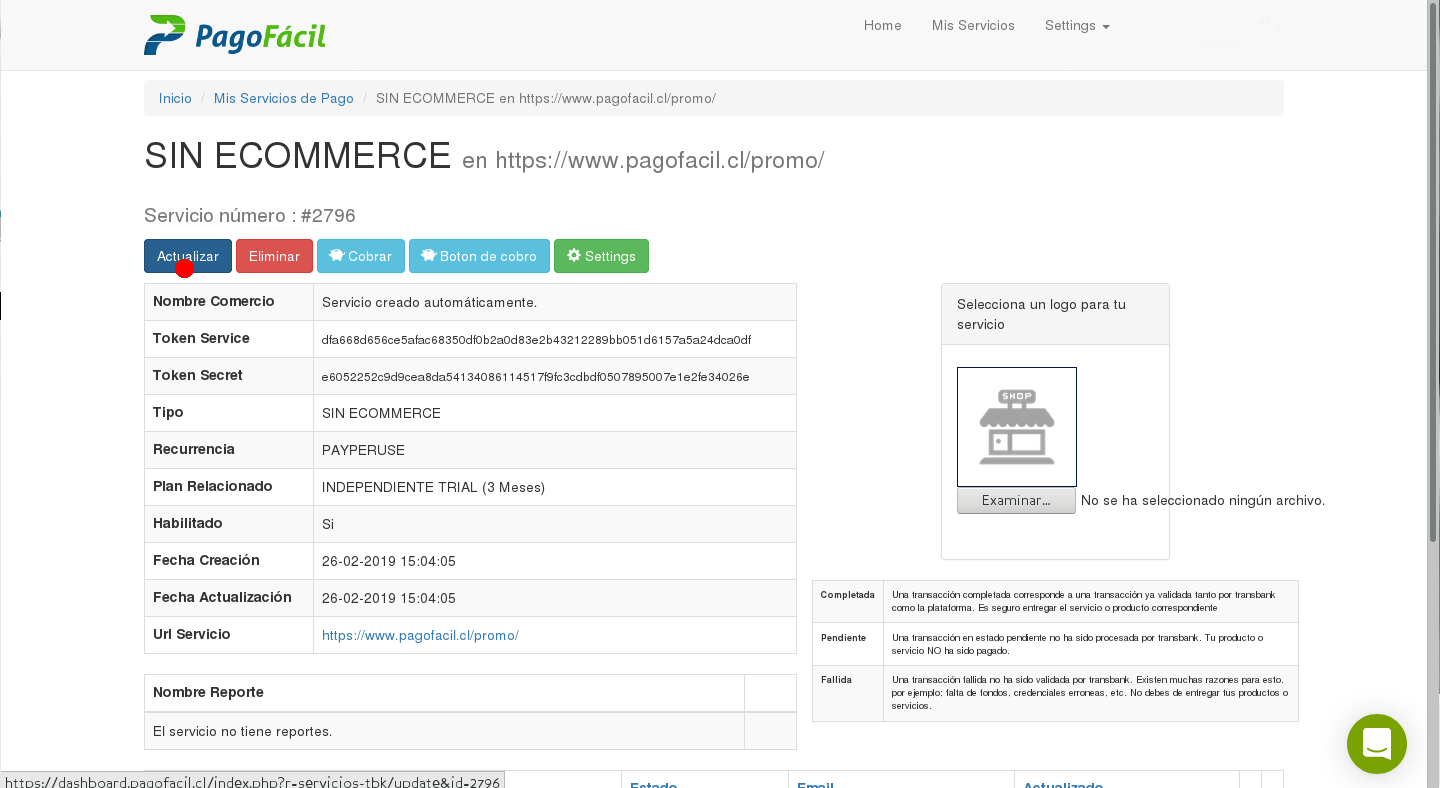This screenshot has width=1440, height=788.
Task: Select the Token Secret value text
Action: tap(535, 377)
